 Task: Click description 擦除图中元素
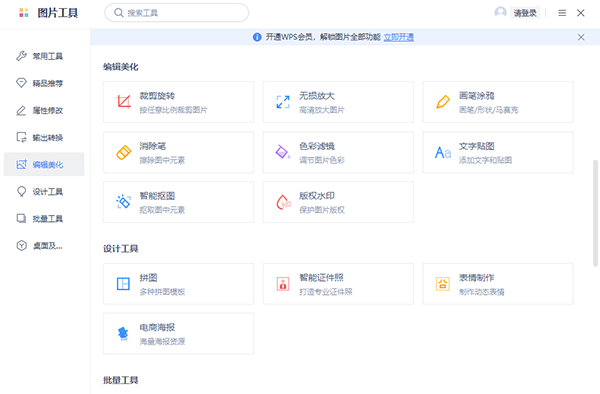click(162, 160)
